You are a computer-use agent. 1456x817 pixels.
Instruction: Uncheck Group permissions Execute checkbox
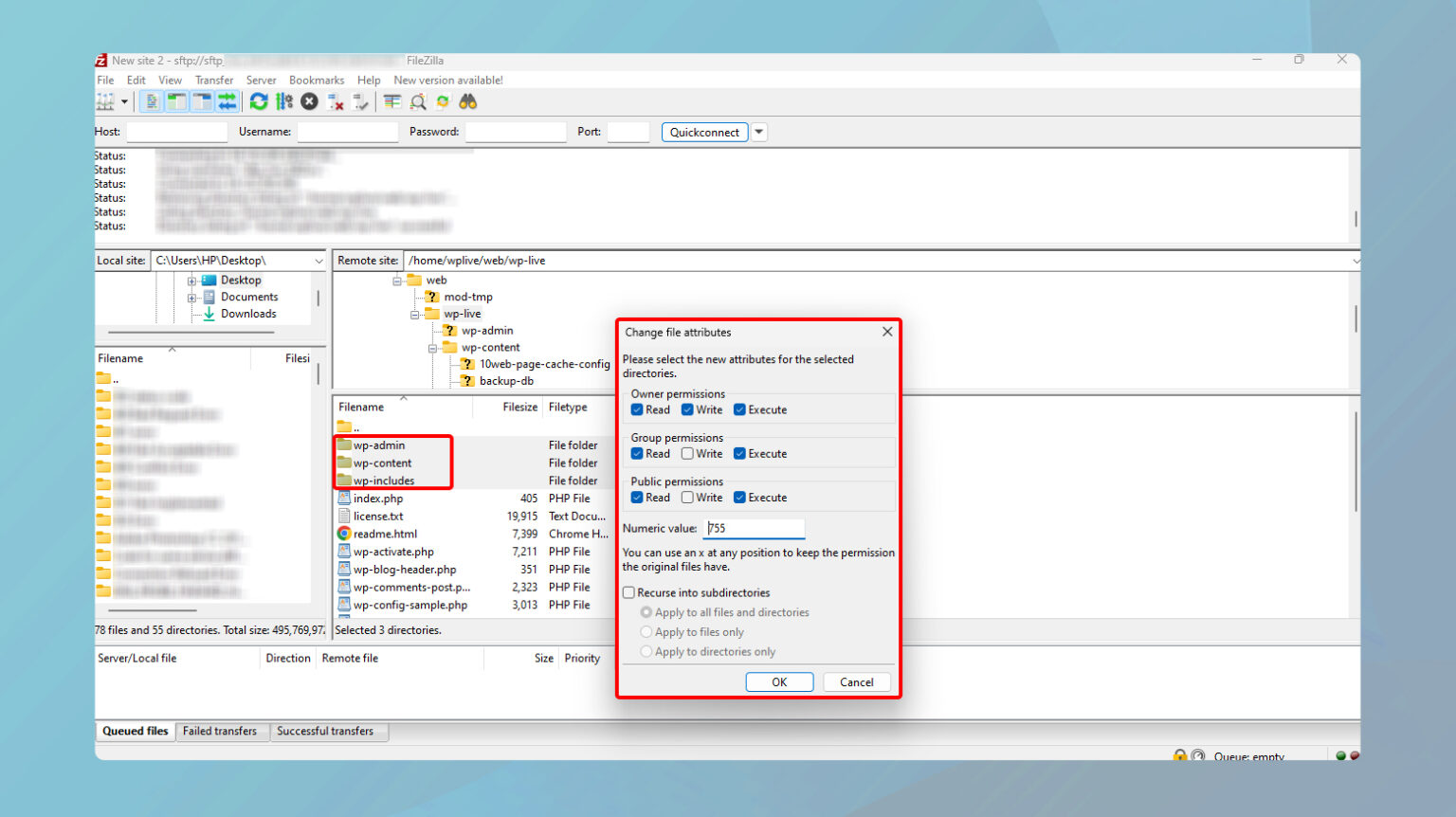pyautogui.click(x=739, y=454)
